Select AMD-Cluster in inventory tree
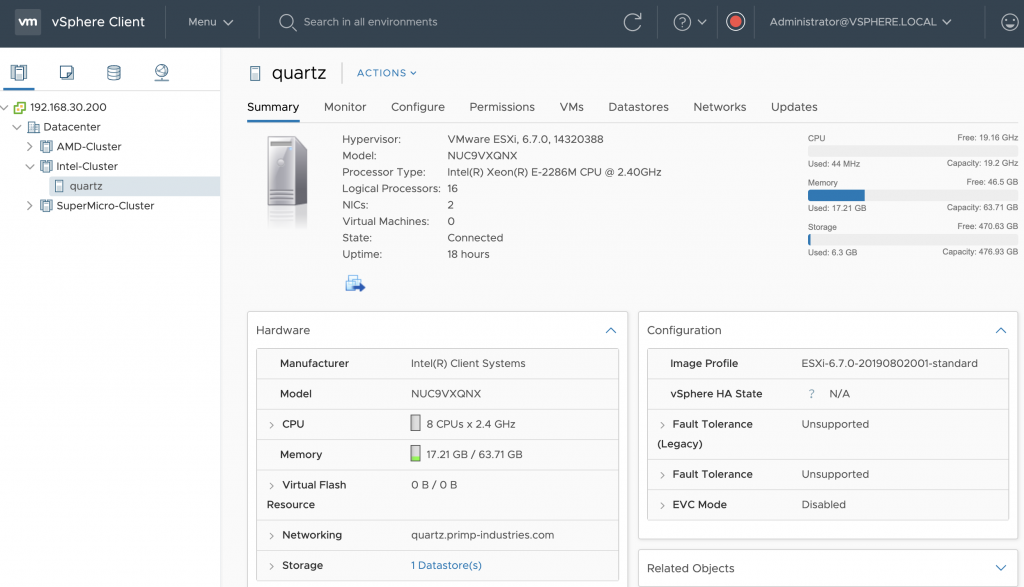This screenshot has width=1024, height=587. [89, 146]
